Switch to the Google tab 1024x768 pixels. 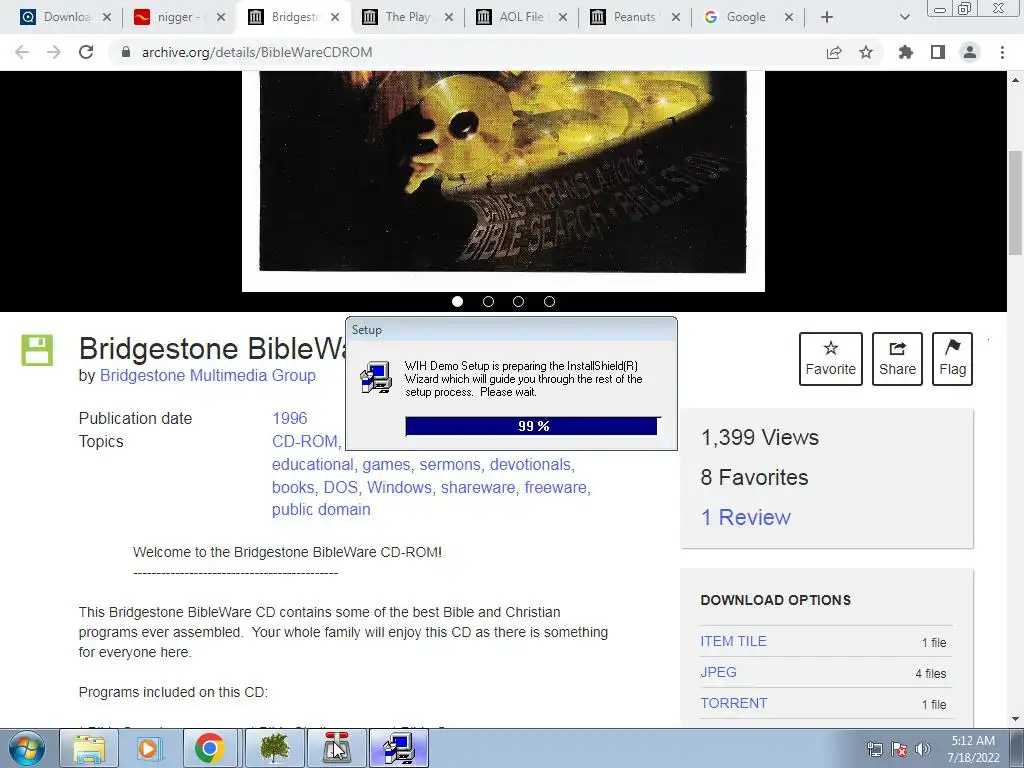[x=746, y=17]
